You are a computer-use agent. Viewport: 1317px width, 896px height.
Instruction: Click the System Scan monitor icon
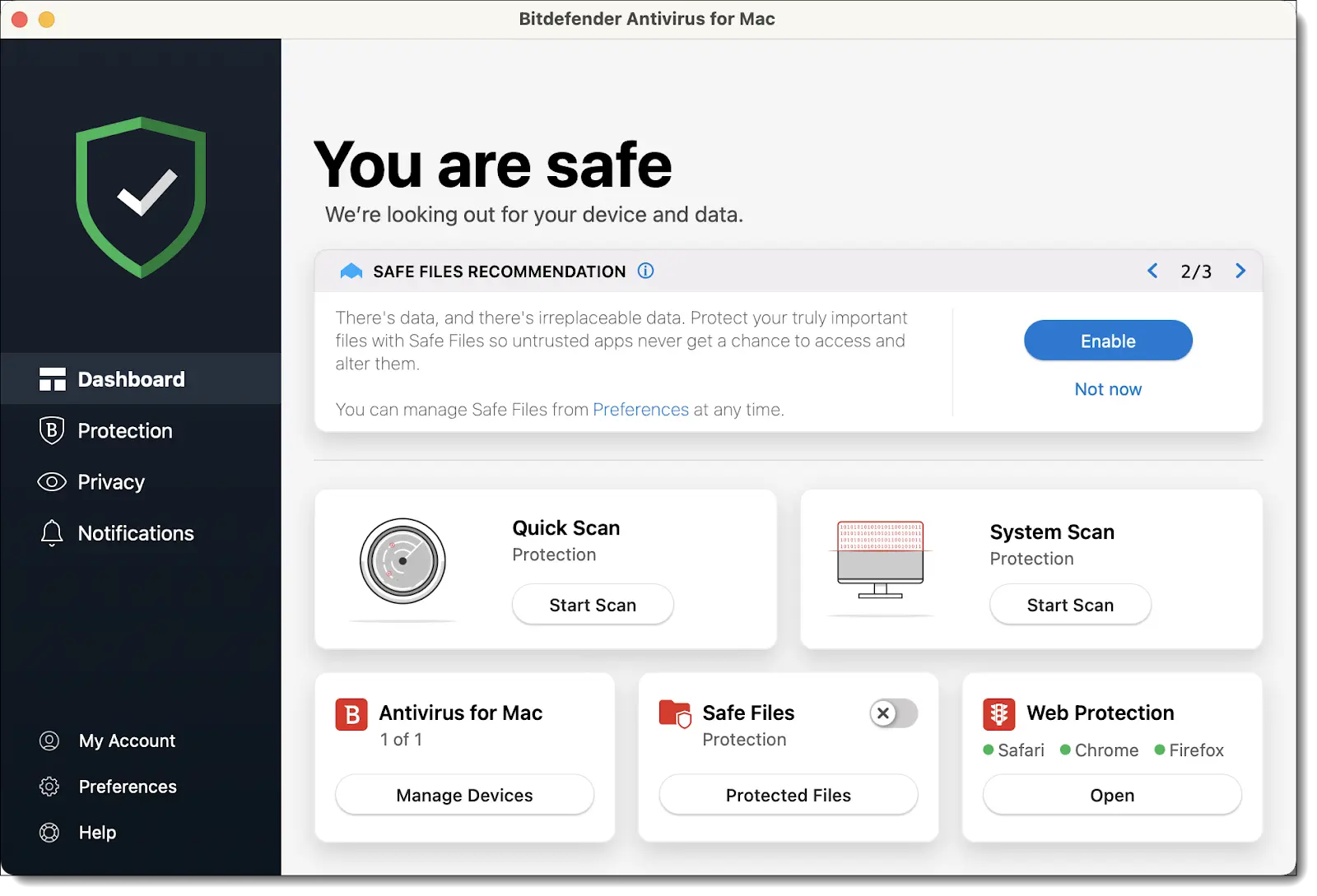pos(880,559)
